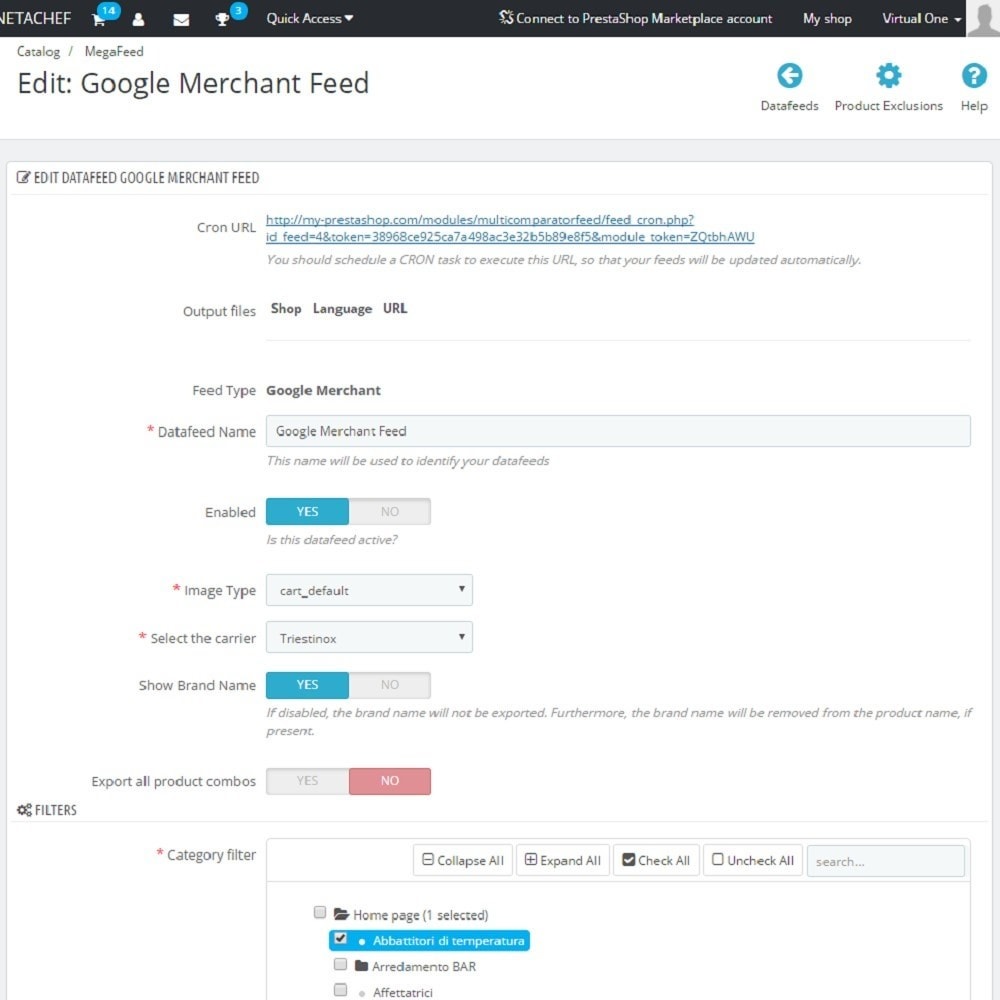This screenshot has height=1000, width=1000.
Task: Expand all categories in the tree
Action: click(x=562, y=860)
